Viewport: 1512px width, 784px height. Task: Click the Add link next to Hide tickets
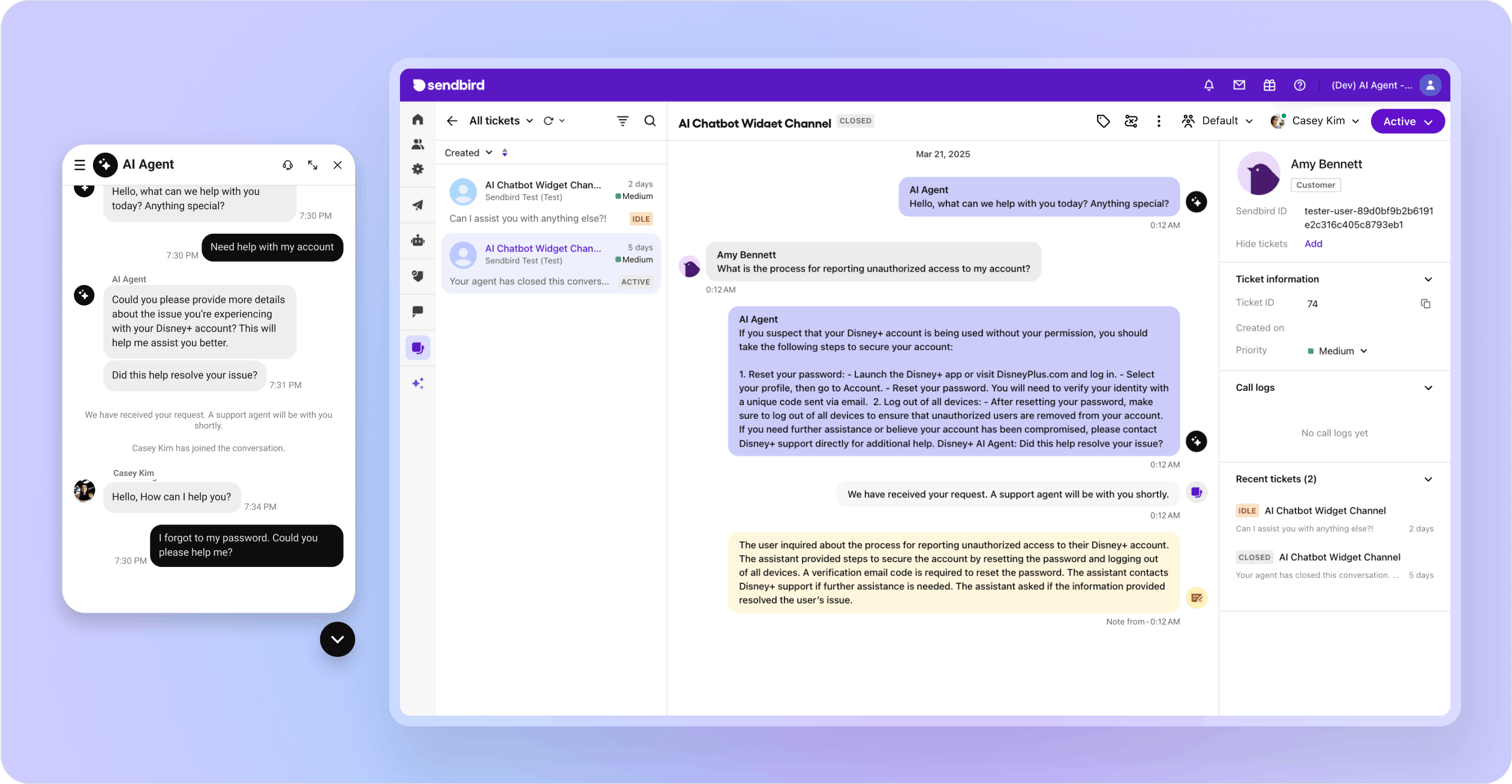coord(1312,243)
